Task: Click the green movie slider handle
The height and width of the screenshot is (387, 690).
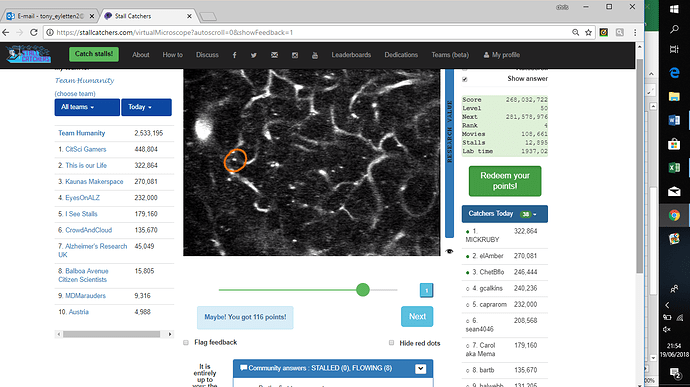Action: [363, 290]
